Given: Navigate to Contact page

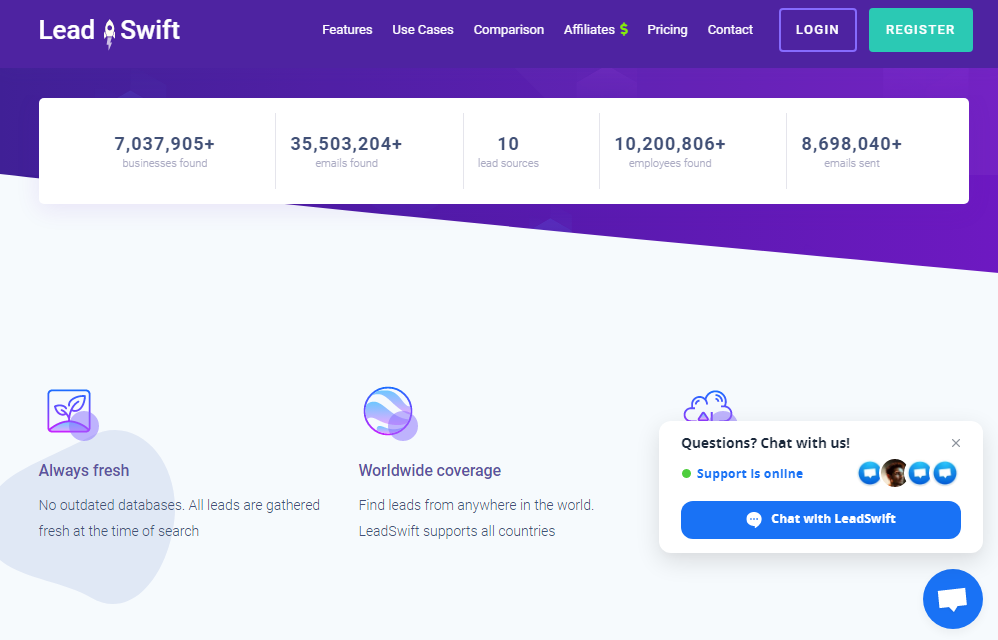Looking at the screenshot, I should point(730,30).
